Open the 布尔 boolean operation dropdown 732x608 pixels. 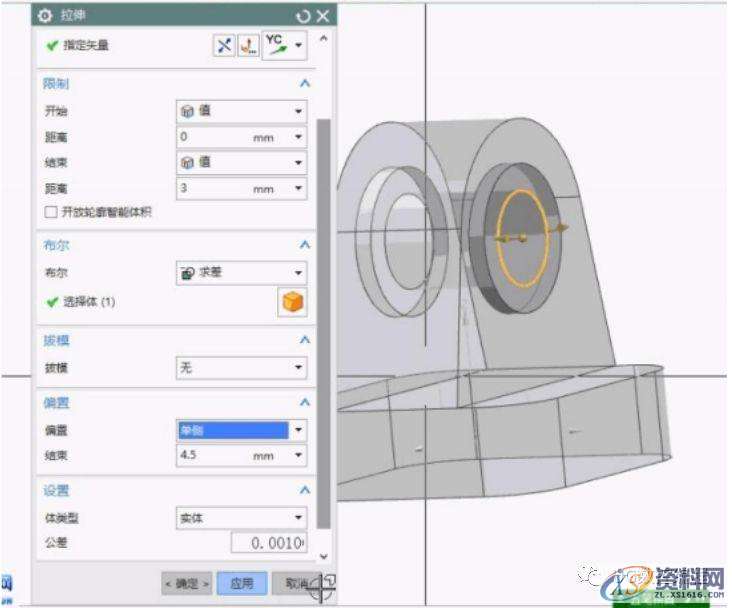coord(241,273)
